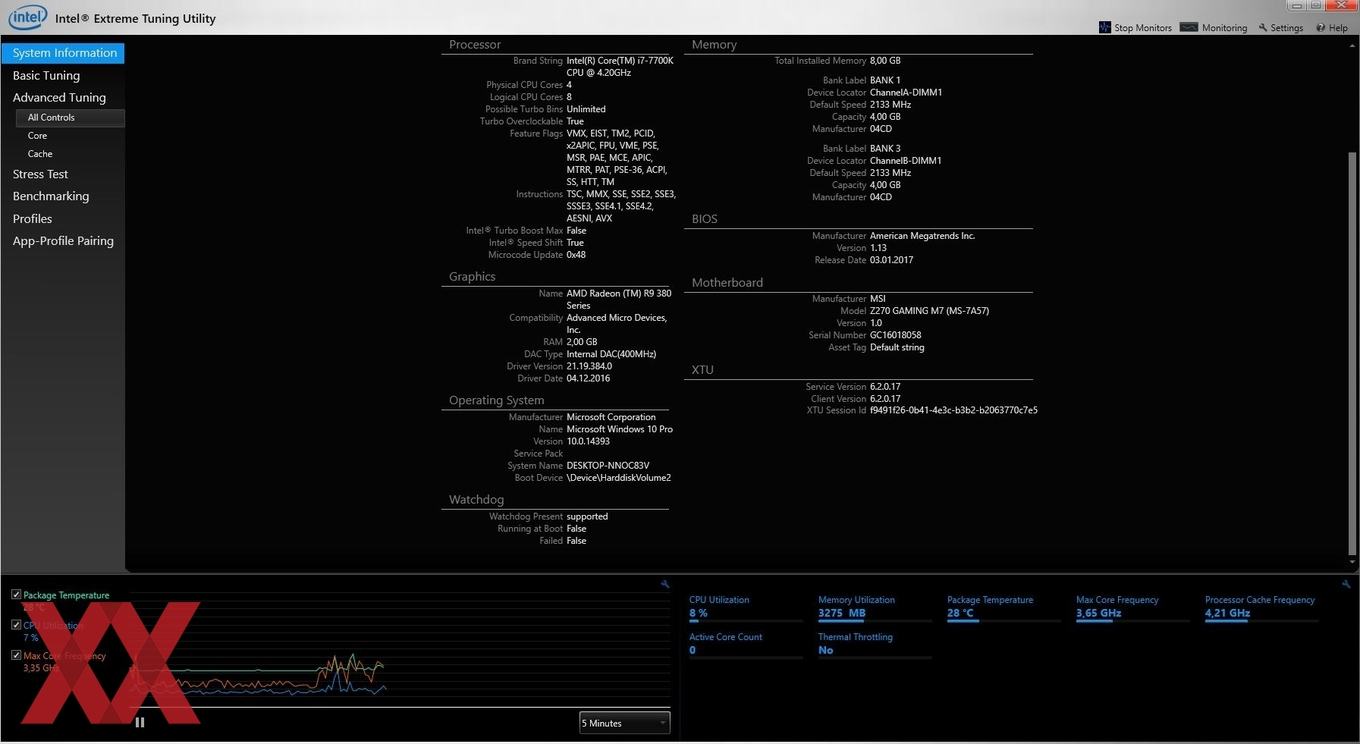Click the BIOS section heading
The height and width of the screenshot is (744, 1360).
coord(704,219)
